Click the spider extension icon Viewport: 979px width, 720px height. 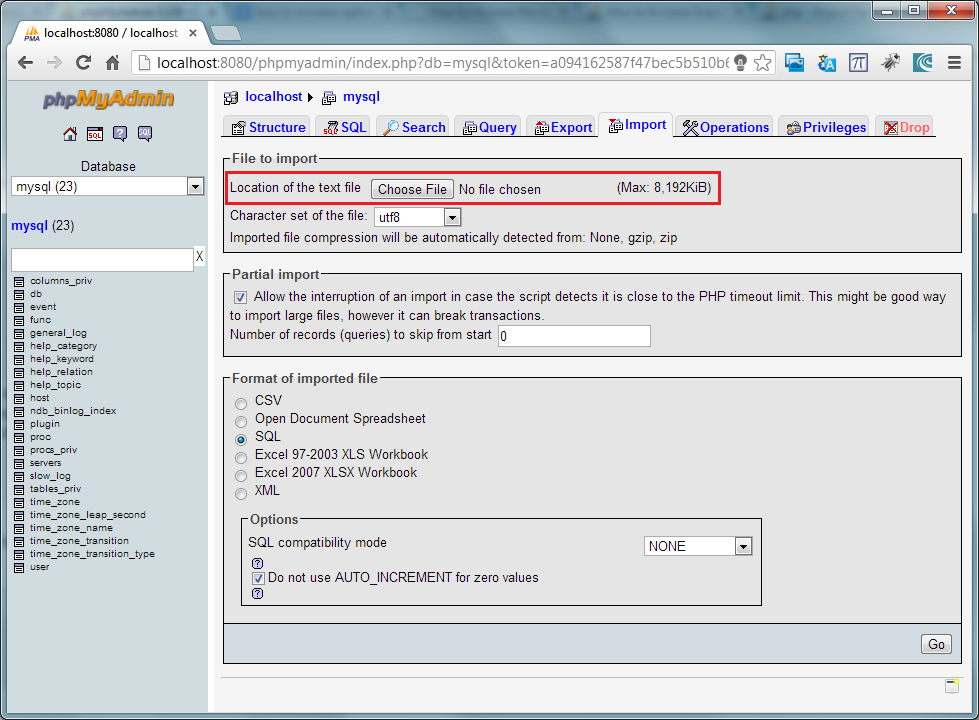point(890,62)
